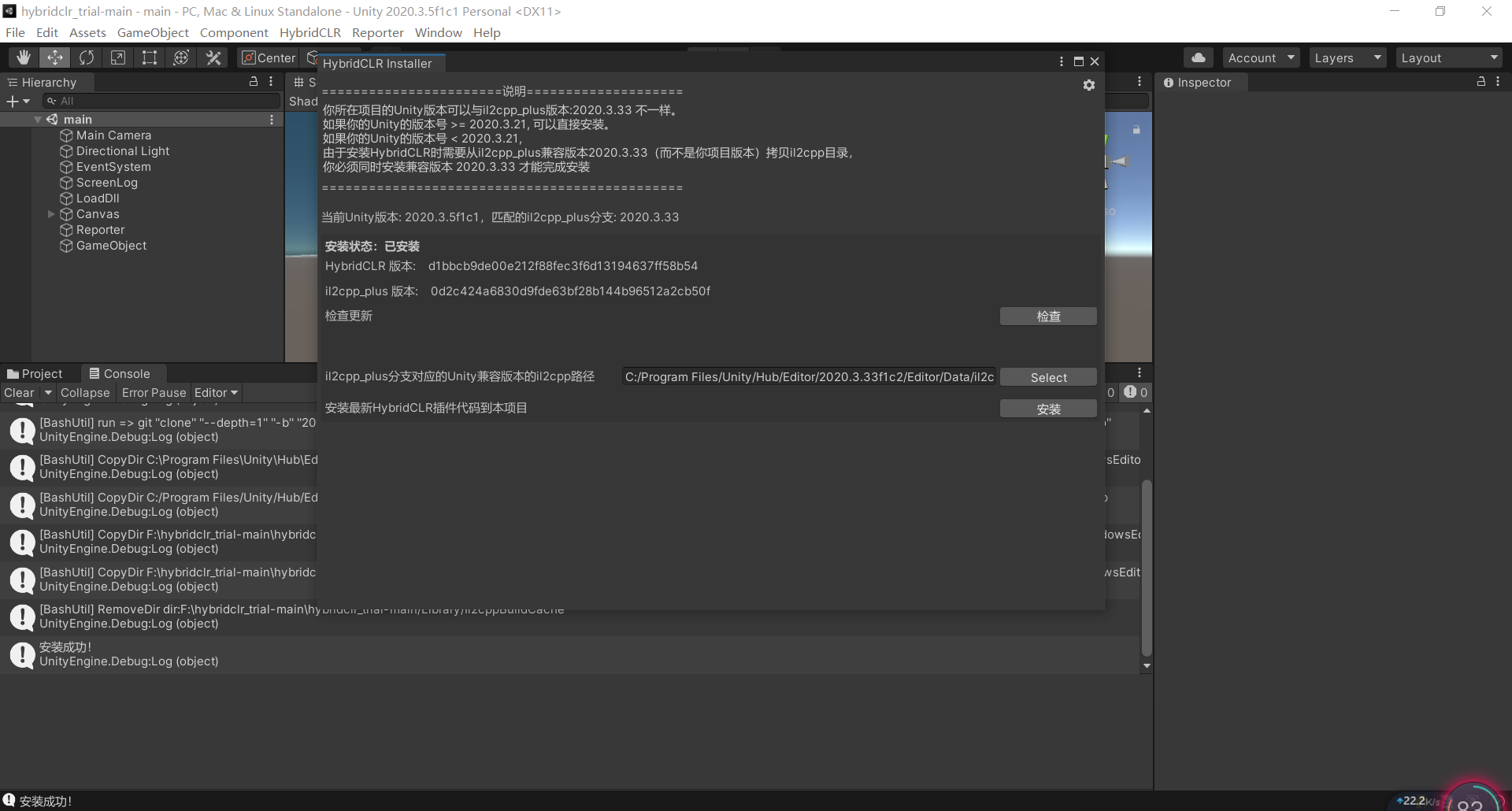Screen dimensions: 1512x811
Task: Select the Scale tool
Action: point(118,57)
